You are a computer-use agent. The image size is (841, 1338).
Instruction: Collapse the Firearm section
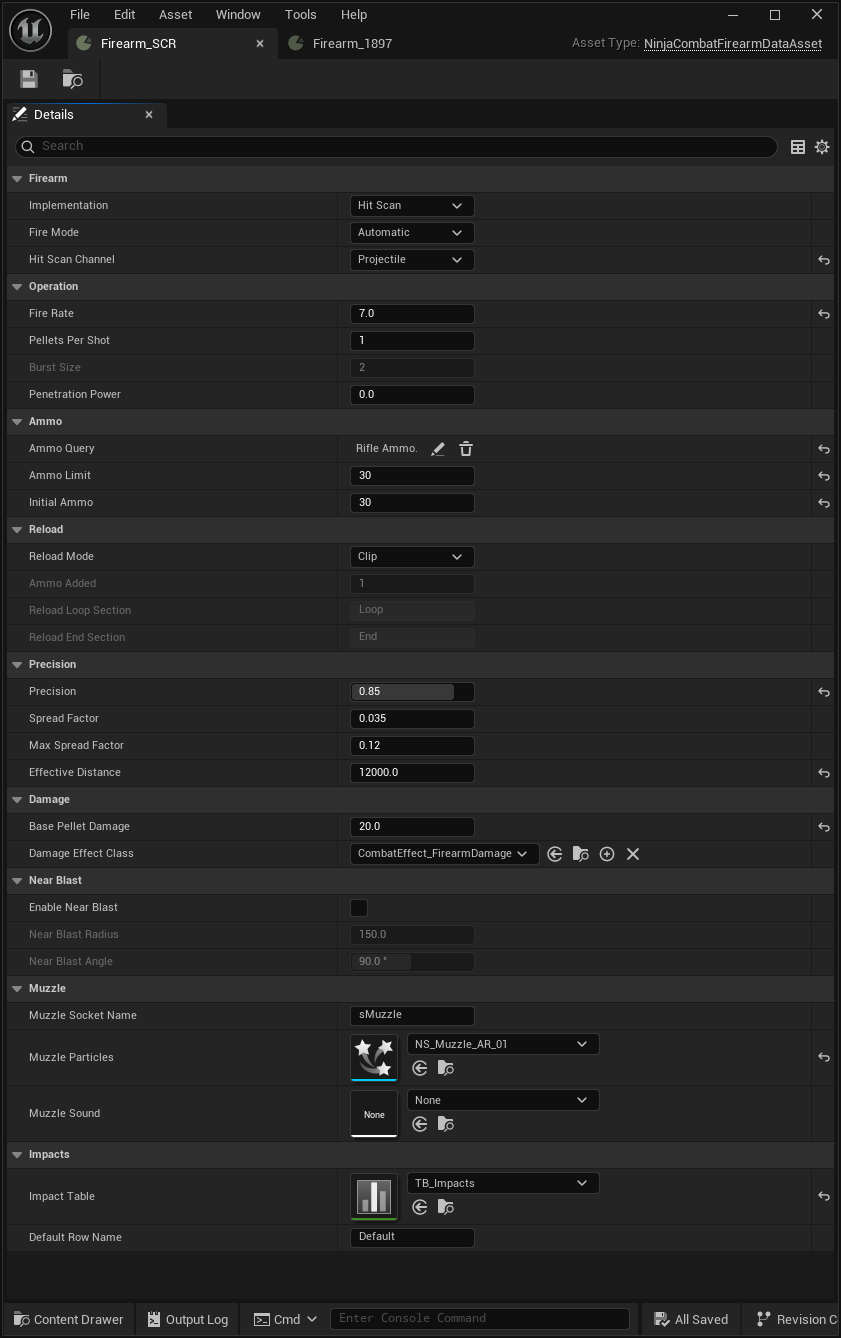click(17, 179)
